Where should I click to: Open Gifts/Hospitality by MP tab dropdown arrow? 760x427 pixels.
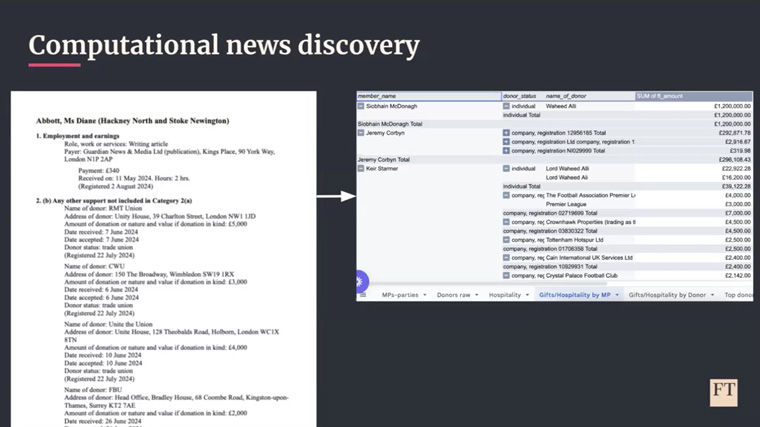[x=617, y=295]
